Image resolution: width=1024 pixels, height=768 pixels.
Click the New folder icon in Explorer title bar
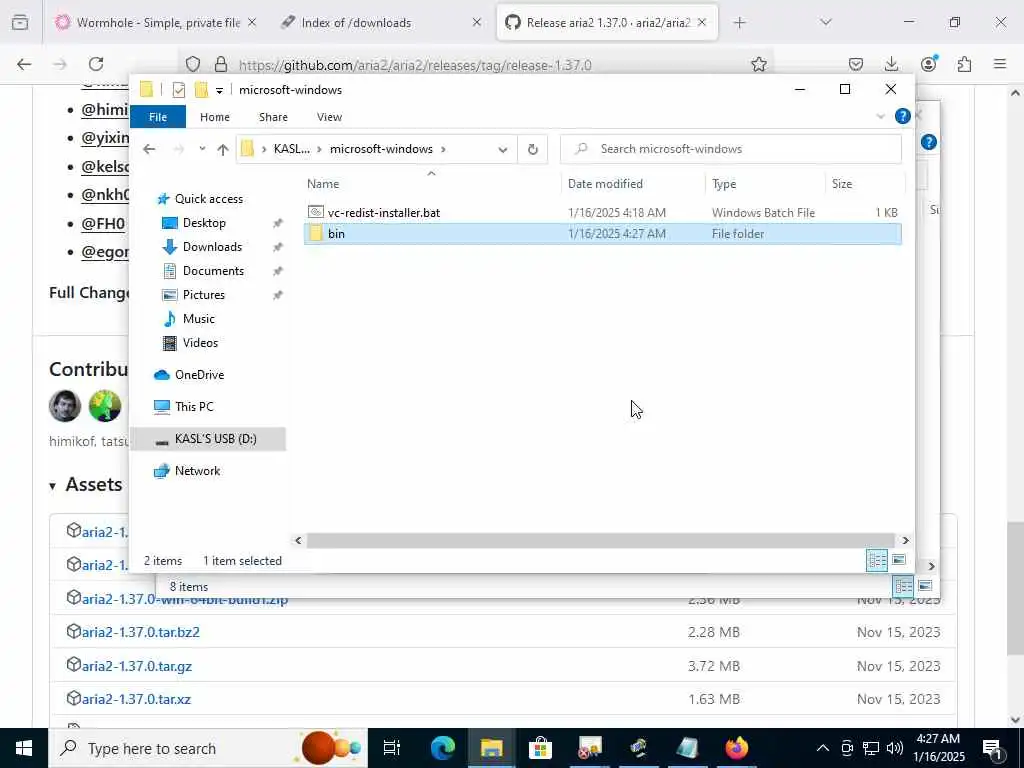click(201, 90)
